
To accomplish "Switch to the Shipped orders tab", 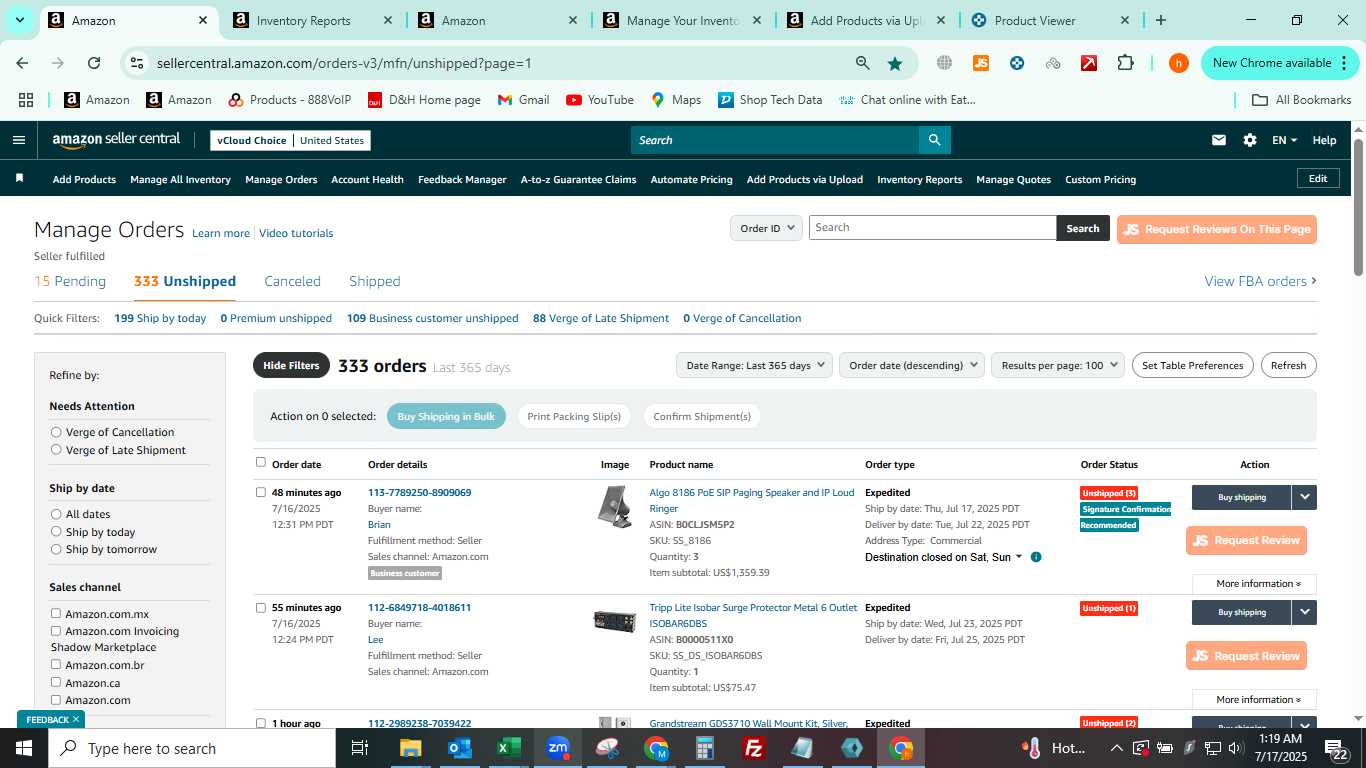I will 375,281.
